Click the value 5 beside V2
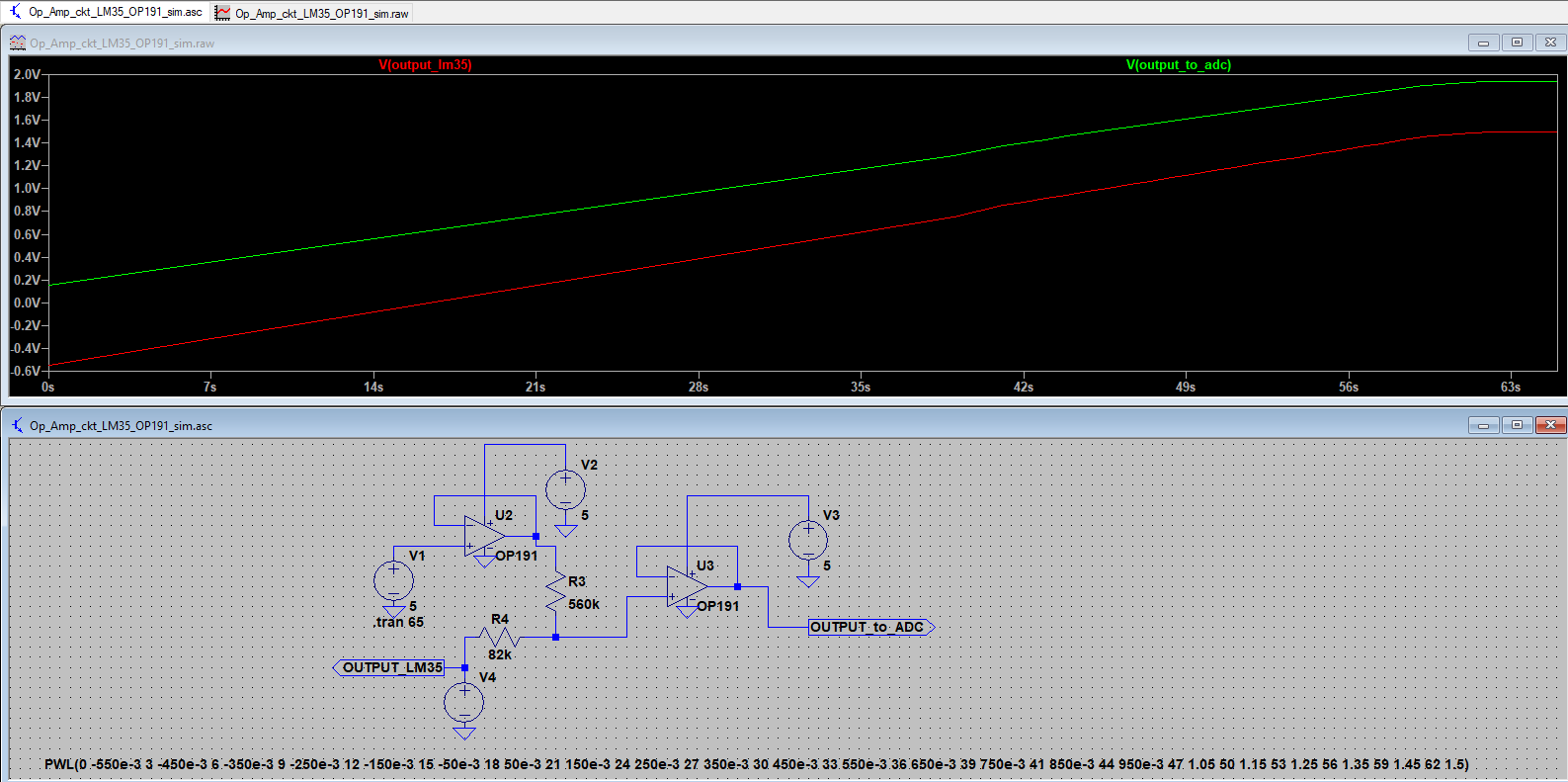The image size is (1568, 782). pos(585,515)
